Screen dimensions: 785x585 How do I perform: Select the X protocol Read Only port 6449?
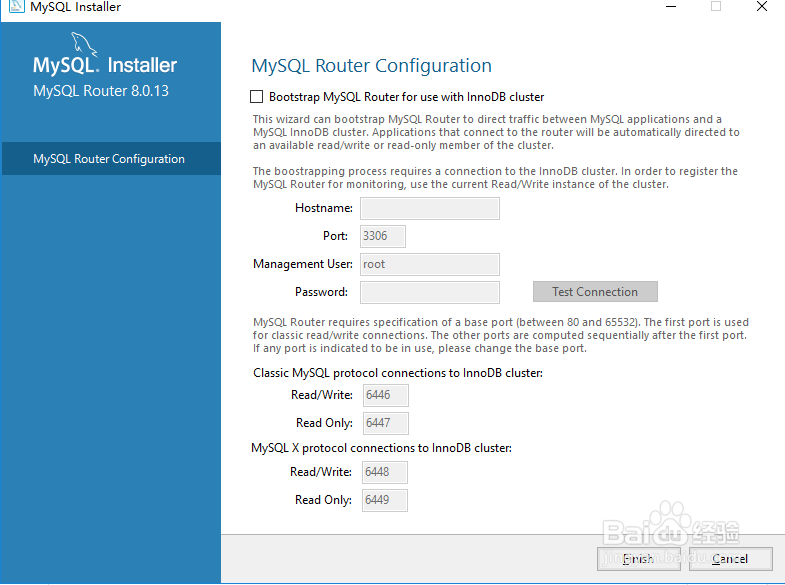coord(384,500)
